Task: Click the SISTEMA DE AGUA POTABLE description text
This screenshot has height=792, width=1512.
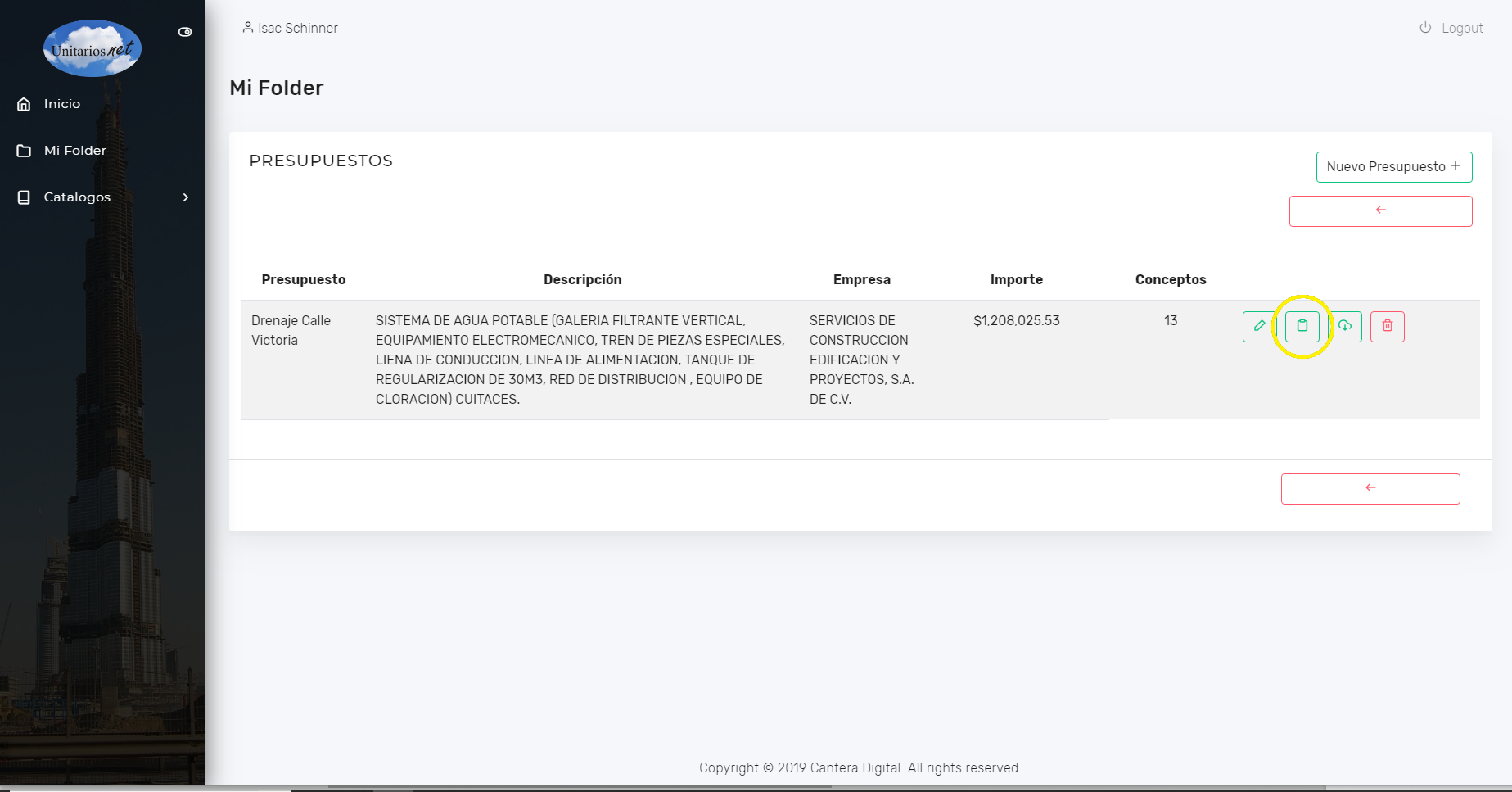Action: click(580, 360)
